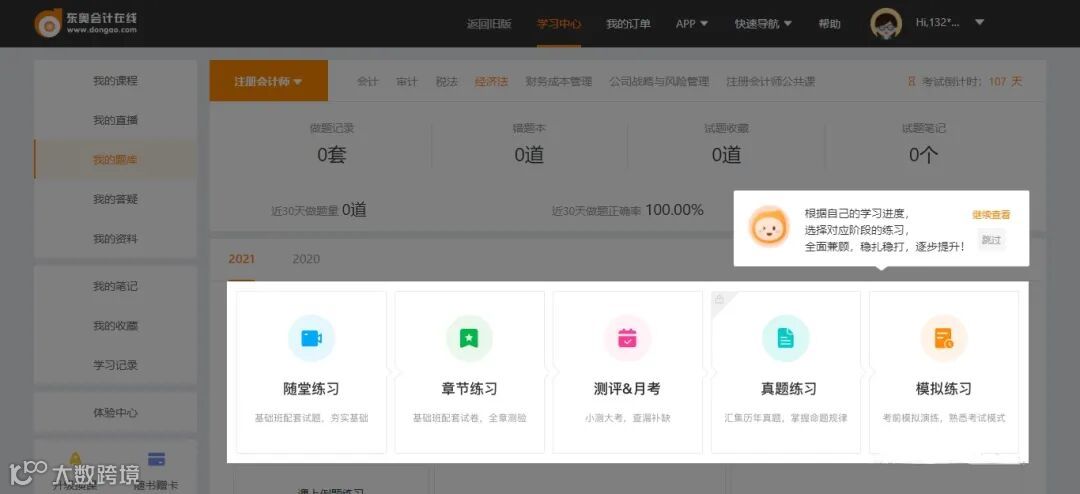Image resolution: width=1080 pixels, height=494 pixels.
Task: Switch to the 财务成本管理 subject tab
Action: click(x=559, y=81)
